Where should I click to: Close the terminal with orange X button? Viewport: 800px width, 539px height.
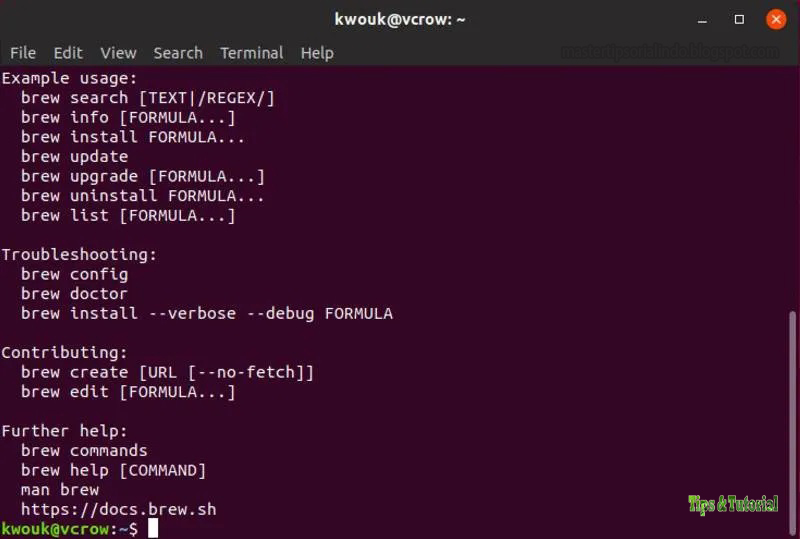(776, 19)
